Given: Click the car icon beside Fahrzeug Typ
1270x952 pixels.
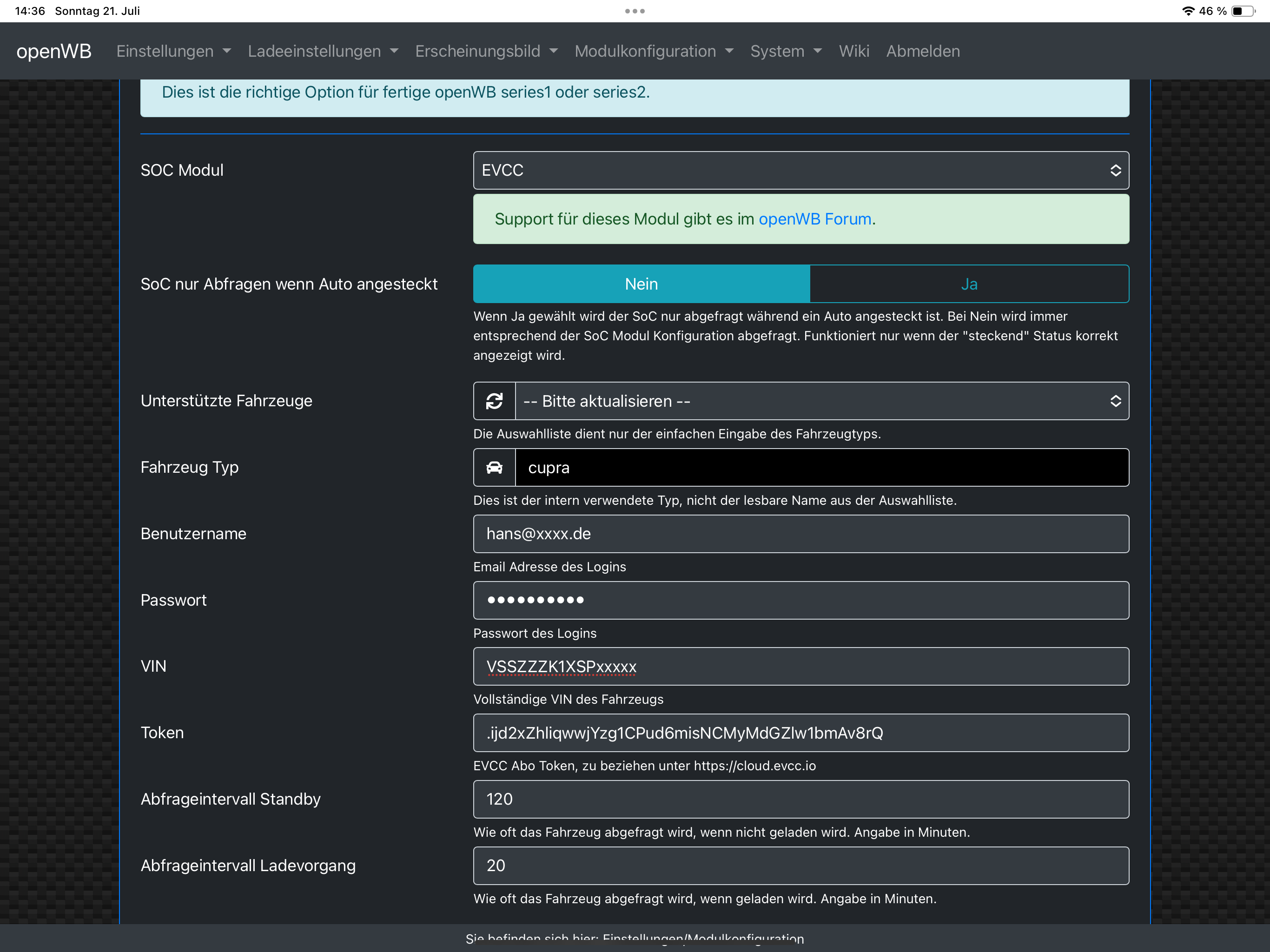Looking at the screenshot, I should 494,467.
